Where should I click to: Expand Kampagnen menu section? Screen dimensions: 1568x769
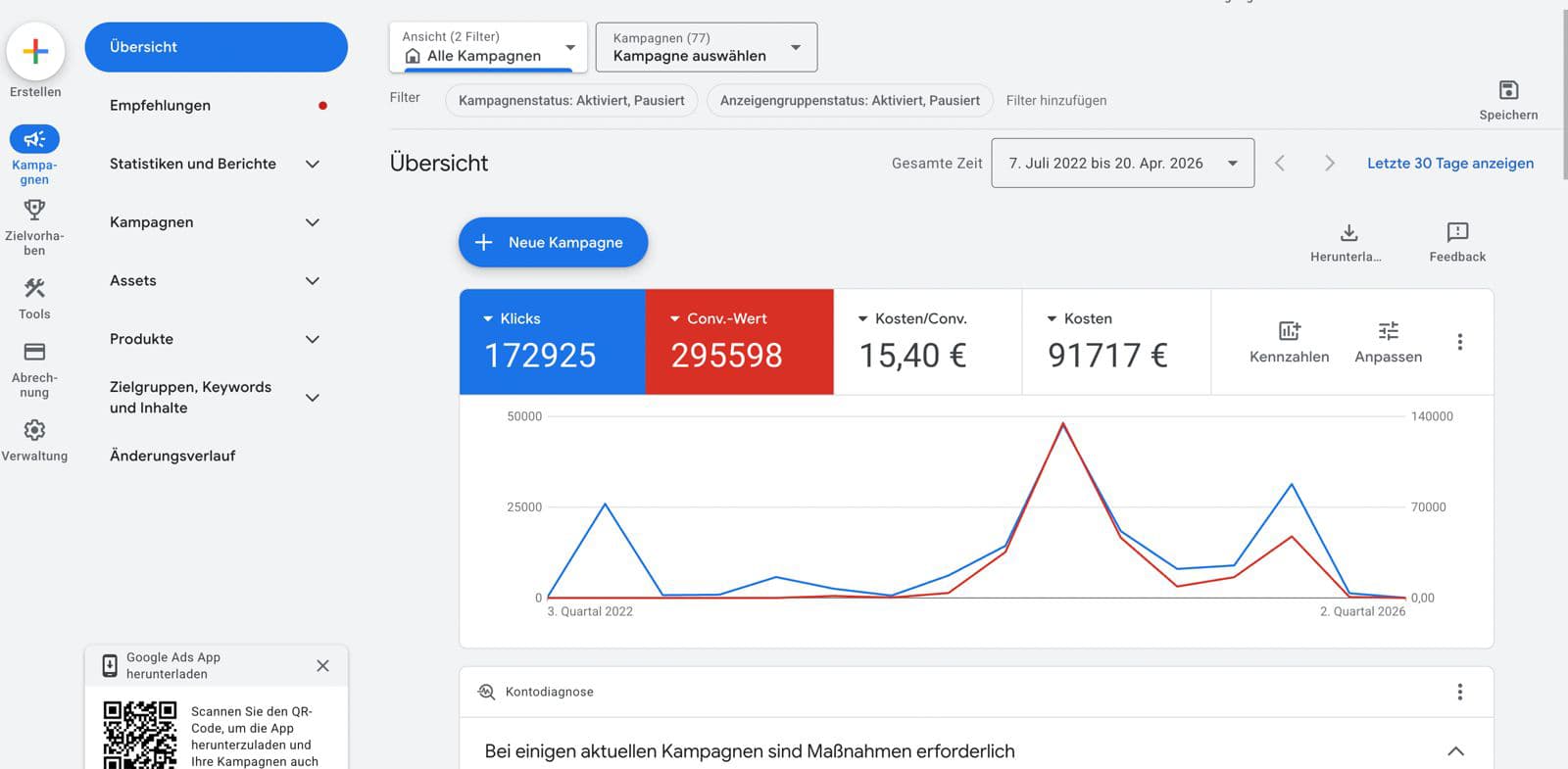coord(313,222)
